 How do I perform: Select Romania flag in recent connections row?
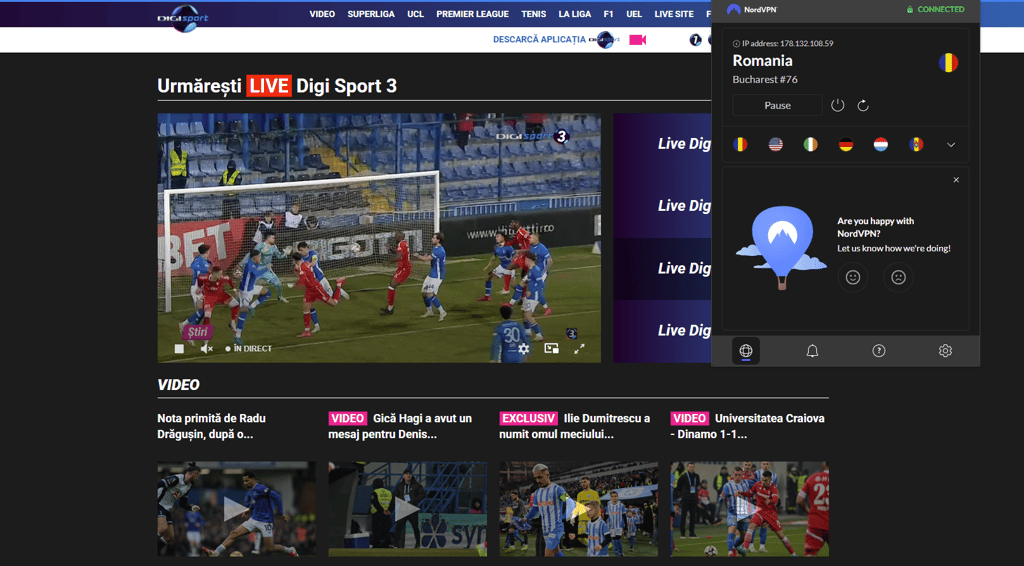(x=740, y=144)
